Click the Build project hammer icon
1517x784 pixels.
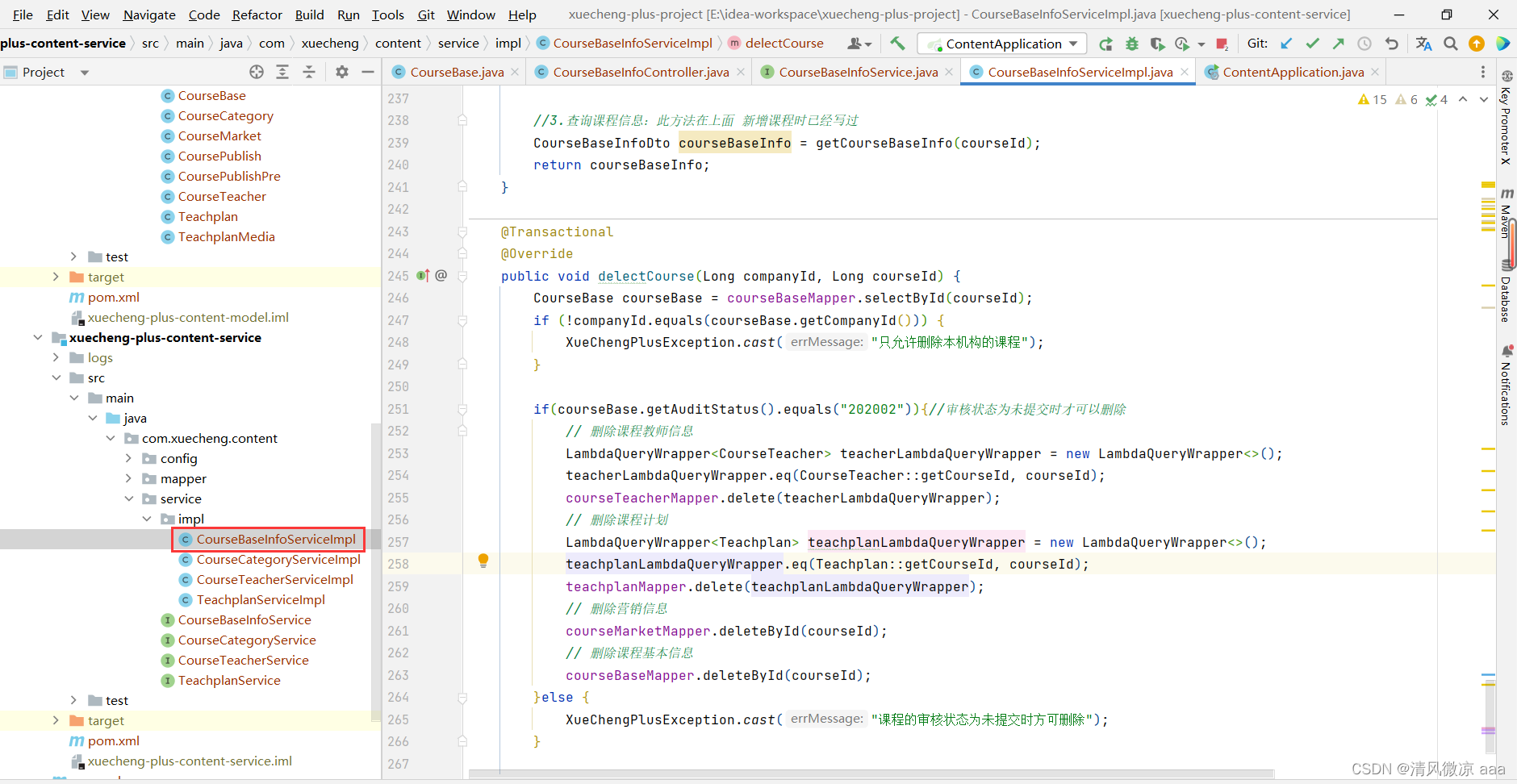[897, 44]
